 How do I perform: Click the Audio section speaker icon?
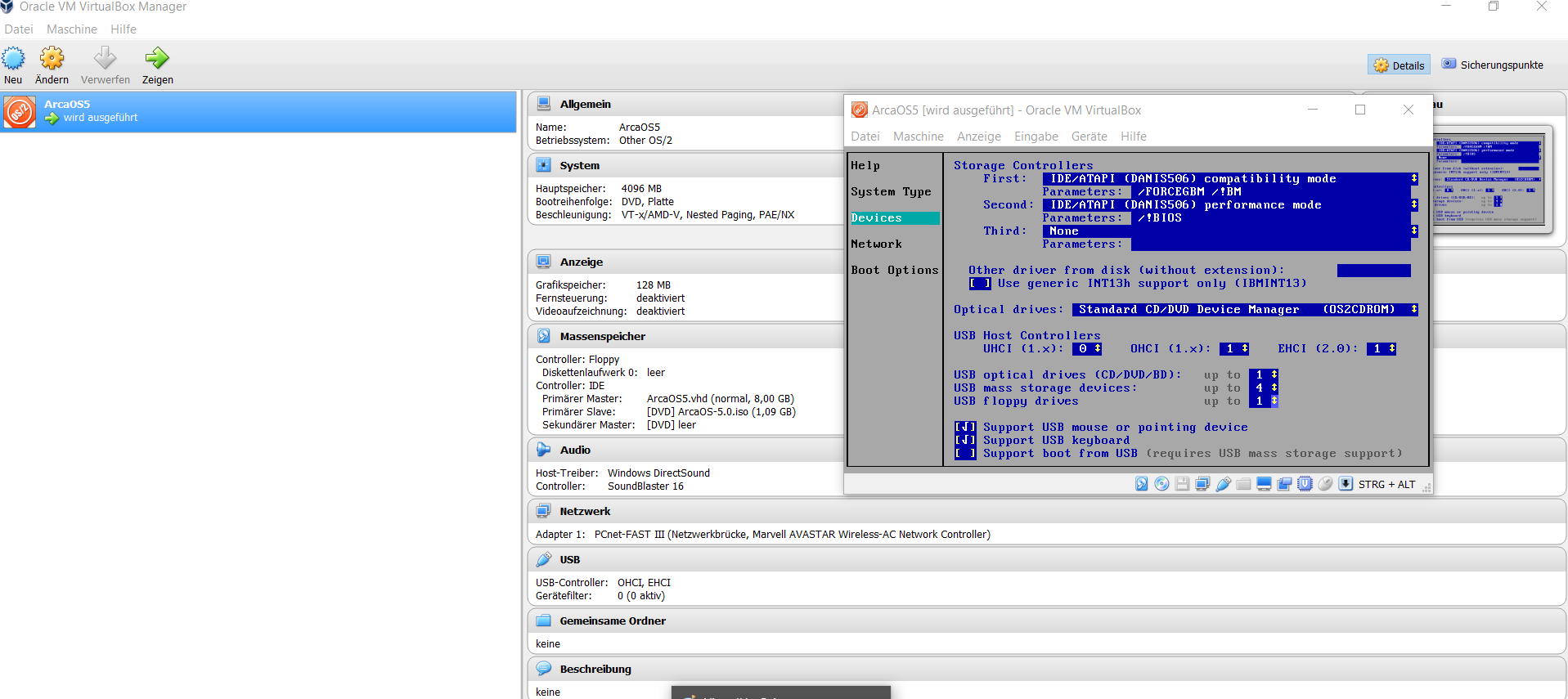[543, 450]
